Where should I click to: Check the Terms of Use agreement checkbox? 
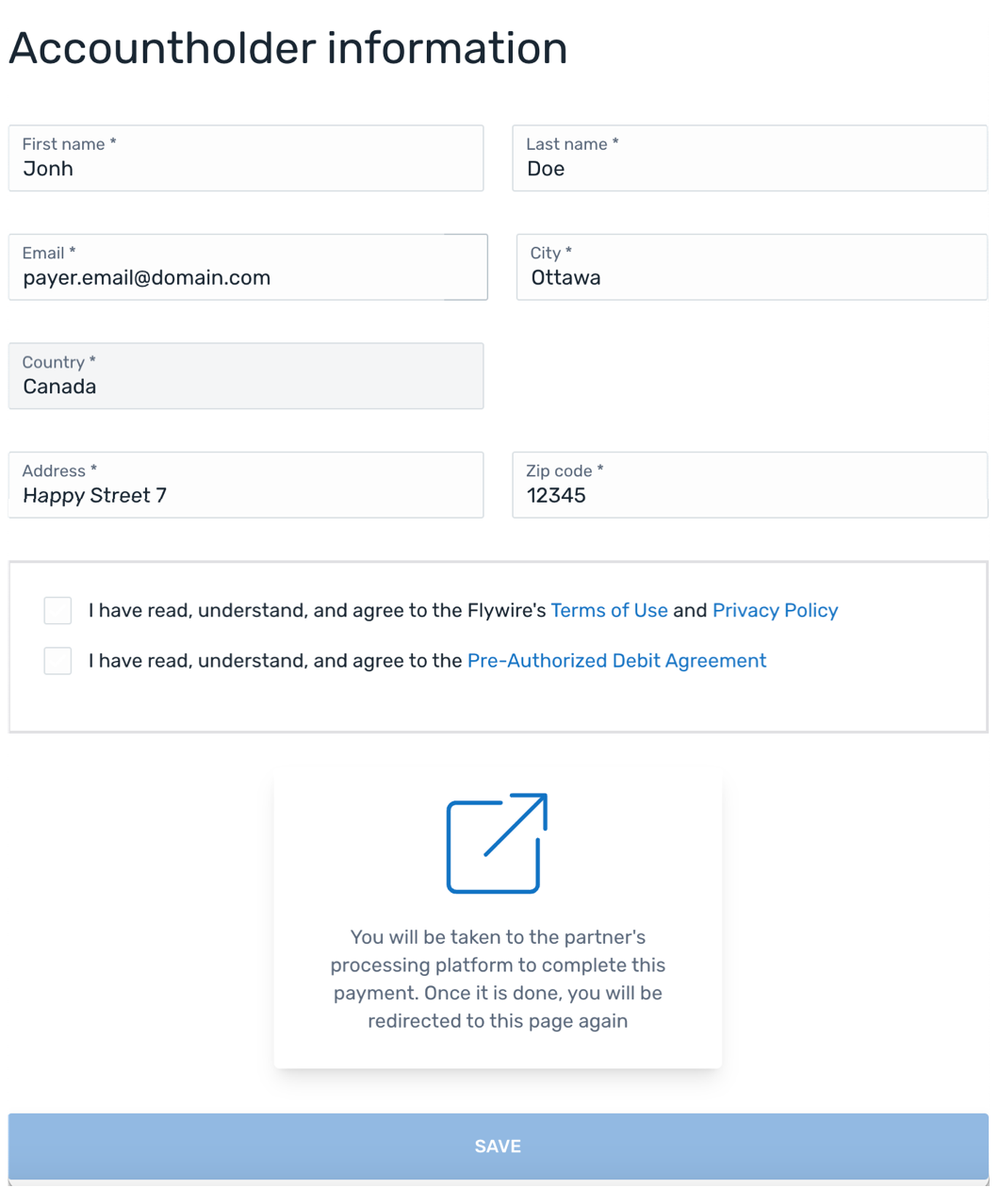coord(57,610)
